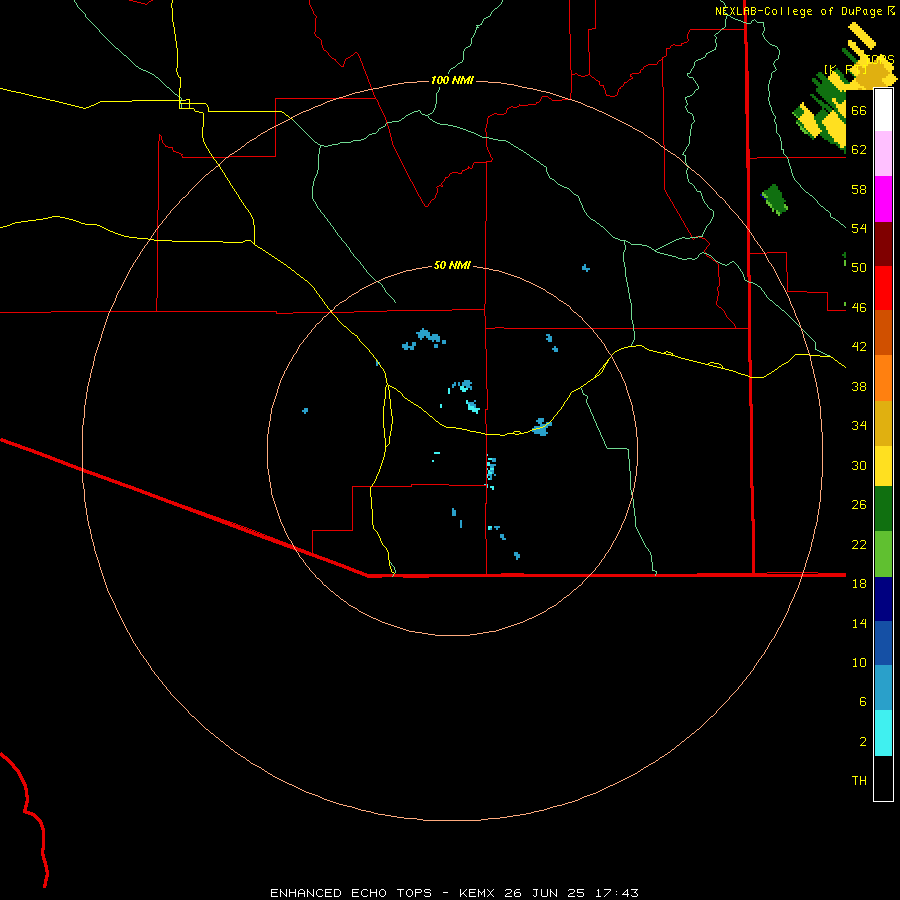Click the 17:43 timestamp in the caption
Viewport: 900px width, 900px height.
[617, 893]
